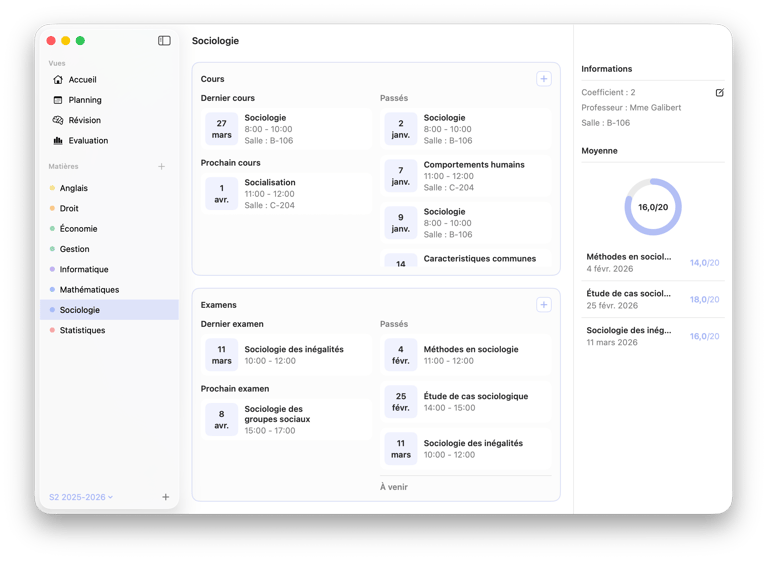Edit the Informations section details
The height and width of the screenshot is (561, 768).
click(x=719, y=93)
